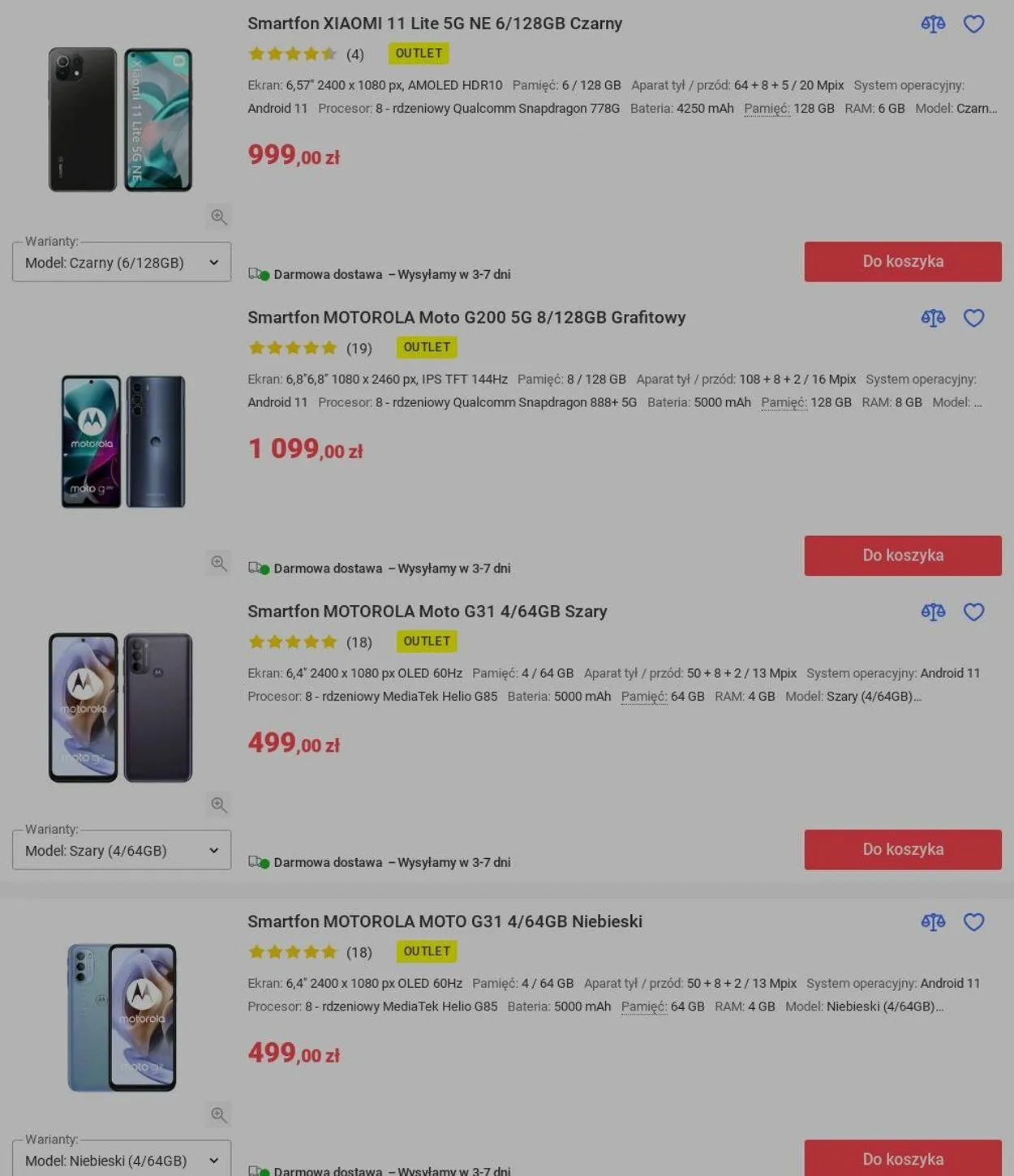Open Model: Niebieski (4/64GB) variants dropdown
Image resolution: width=1014 pixels, height=1176 pixels.
(122, 1158)
